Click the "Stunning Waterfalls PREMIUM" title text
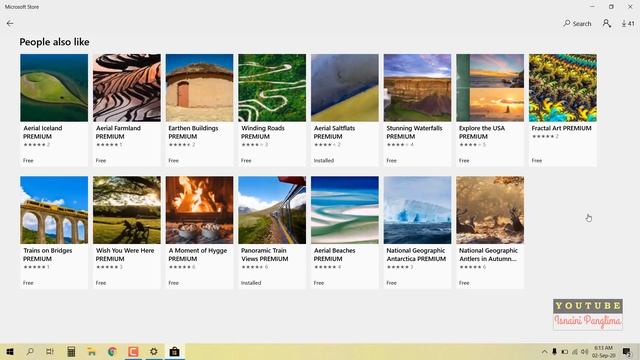This screenshot has width=640, height=360. click(414, 132)
